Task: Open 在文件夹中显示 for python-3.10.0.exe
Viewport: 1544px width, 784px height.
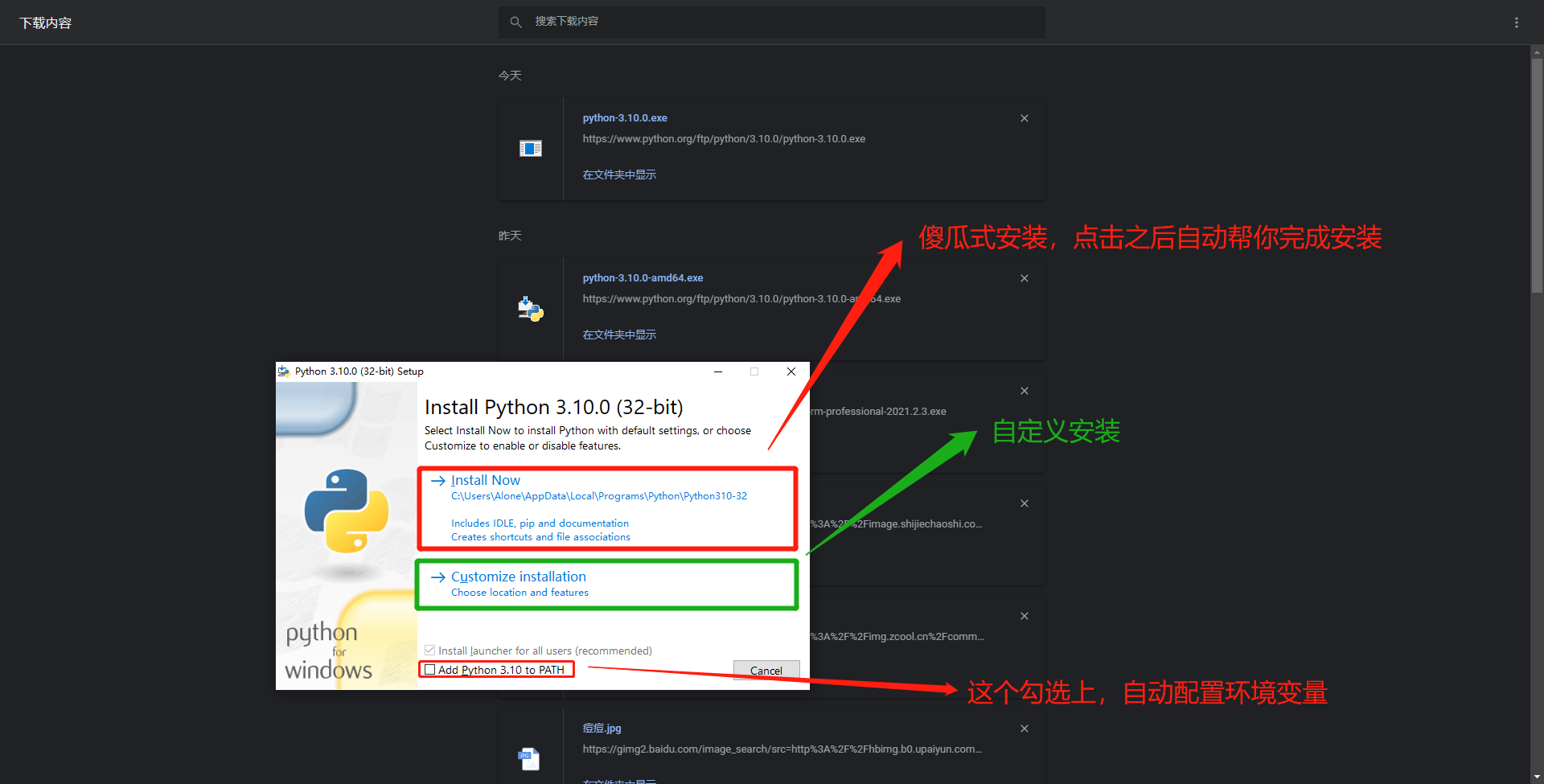Action: click(619, 174)
